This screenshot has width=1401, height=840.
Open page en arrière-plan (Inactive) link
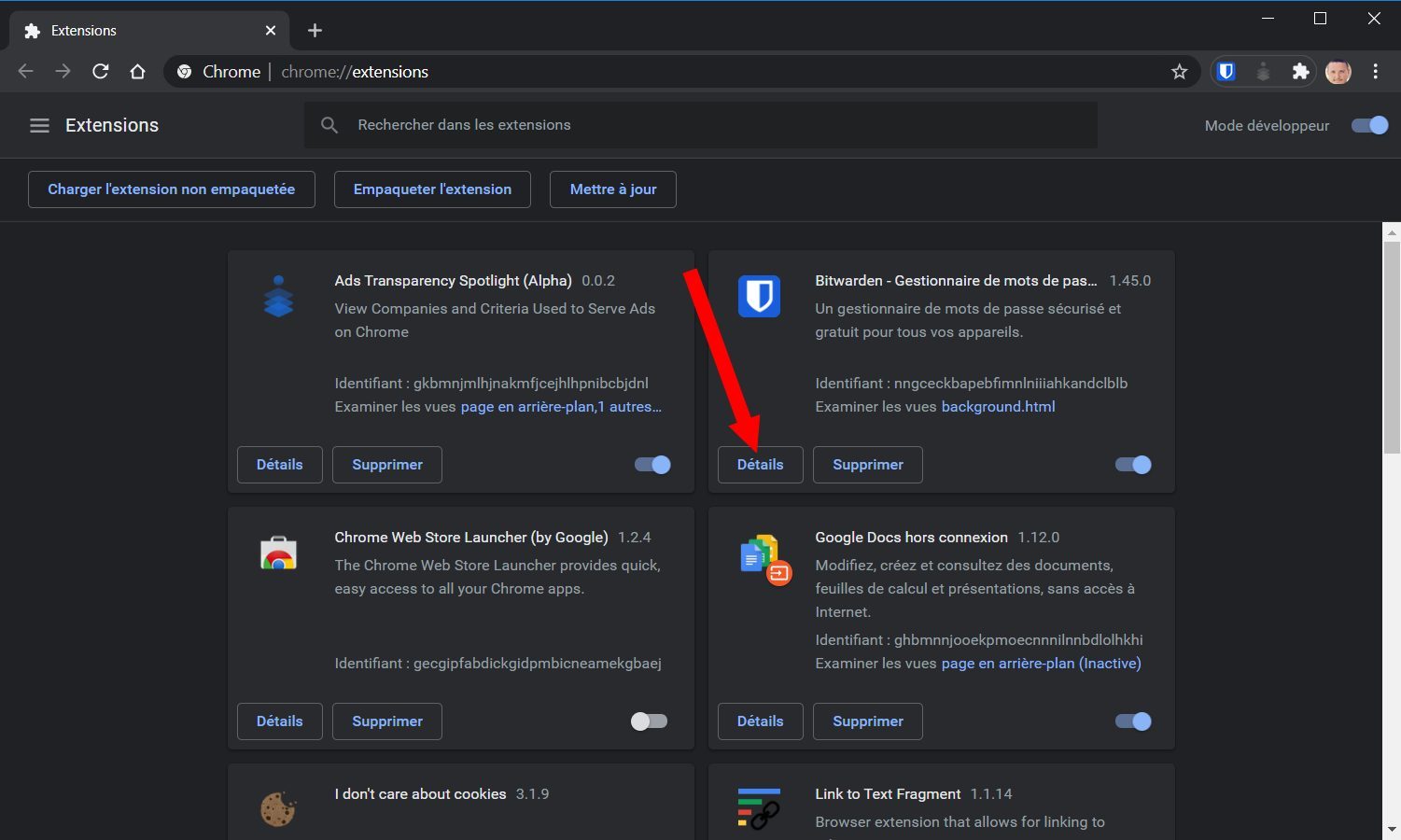point(1041,664)
